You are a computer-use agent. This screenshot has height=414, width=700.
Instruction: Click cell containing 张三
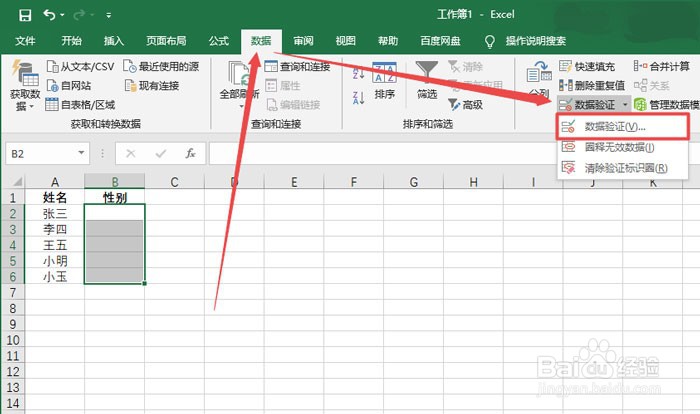pos(55,213)
